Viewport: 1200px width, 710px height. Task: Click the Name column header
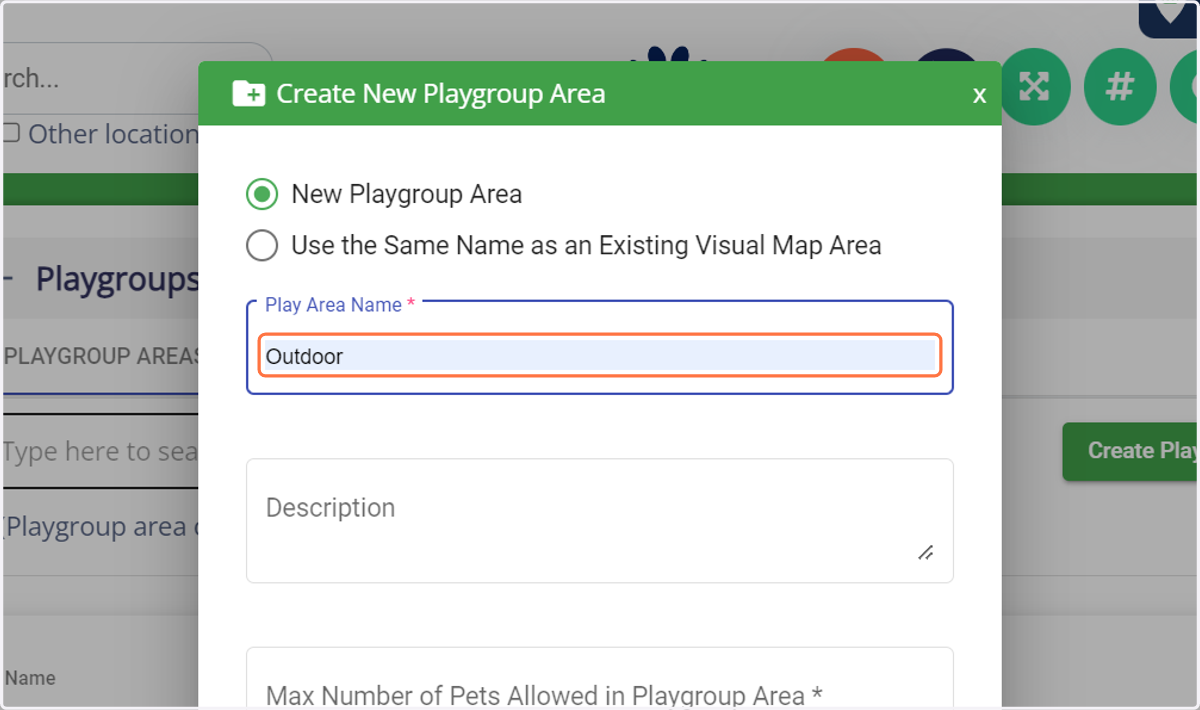pos(30,678)
